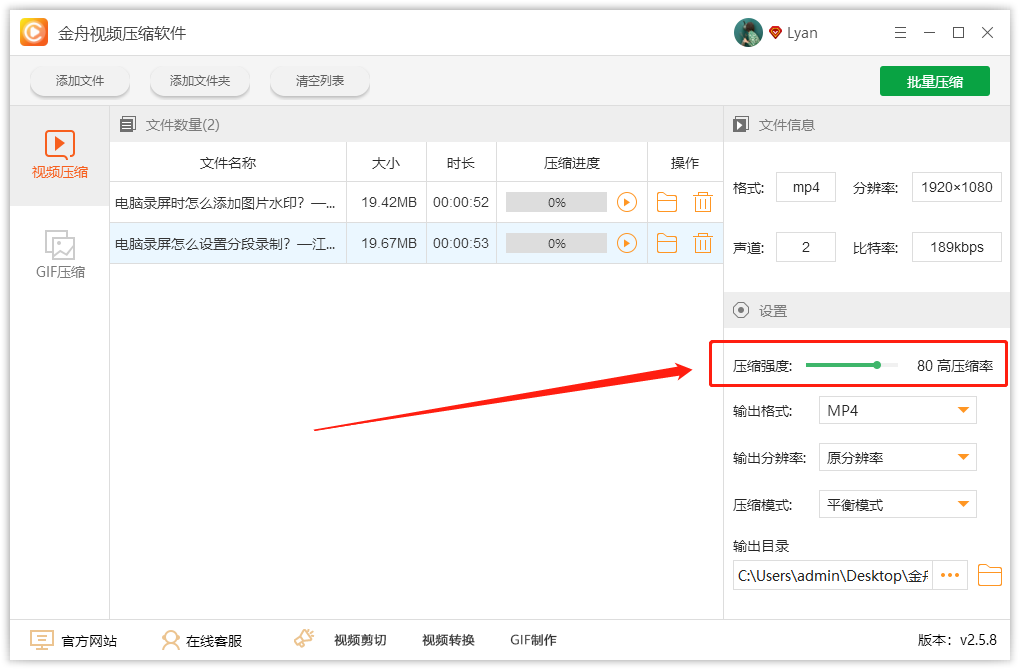Click the Lyan username

(802, 33)
